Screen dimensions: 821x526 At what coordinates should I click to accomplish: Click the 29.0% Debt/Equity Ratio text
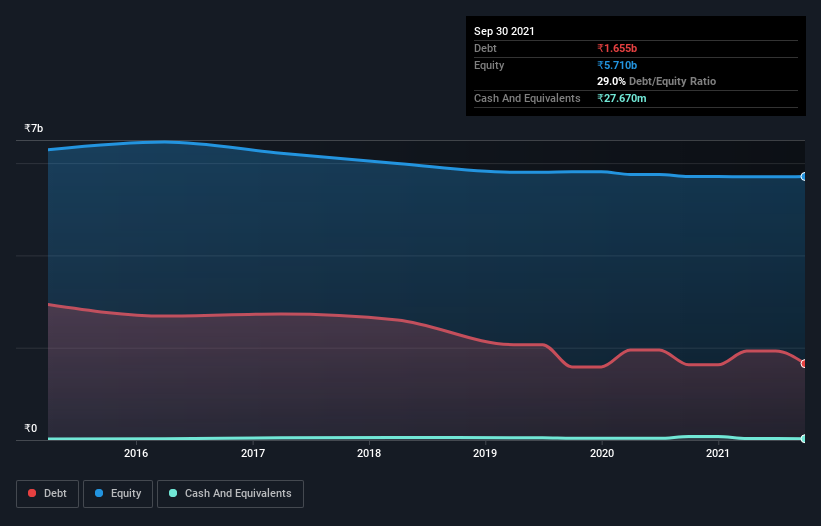(657, 81)
